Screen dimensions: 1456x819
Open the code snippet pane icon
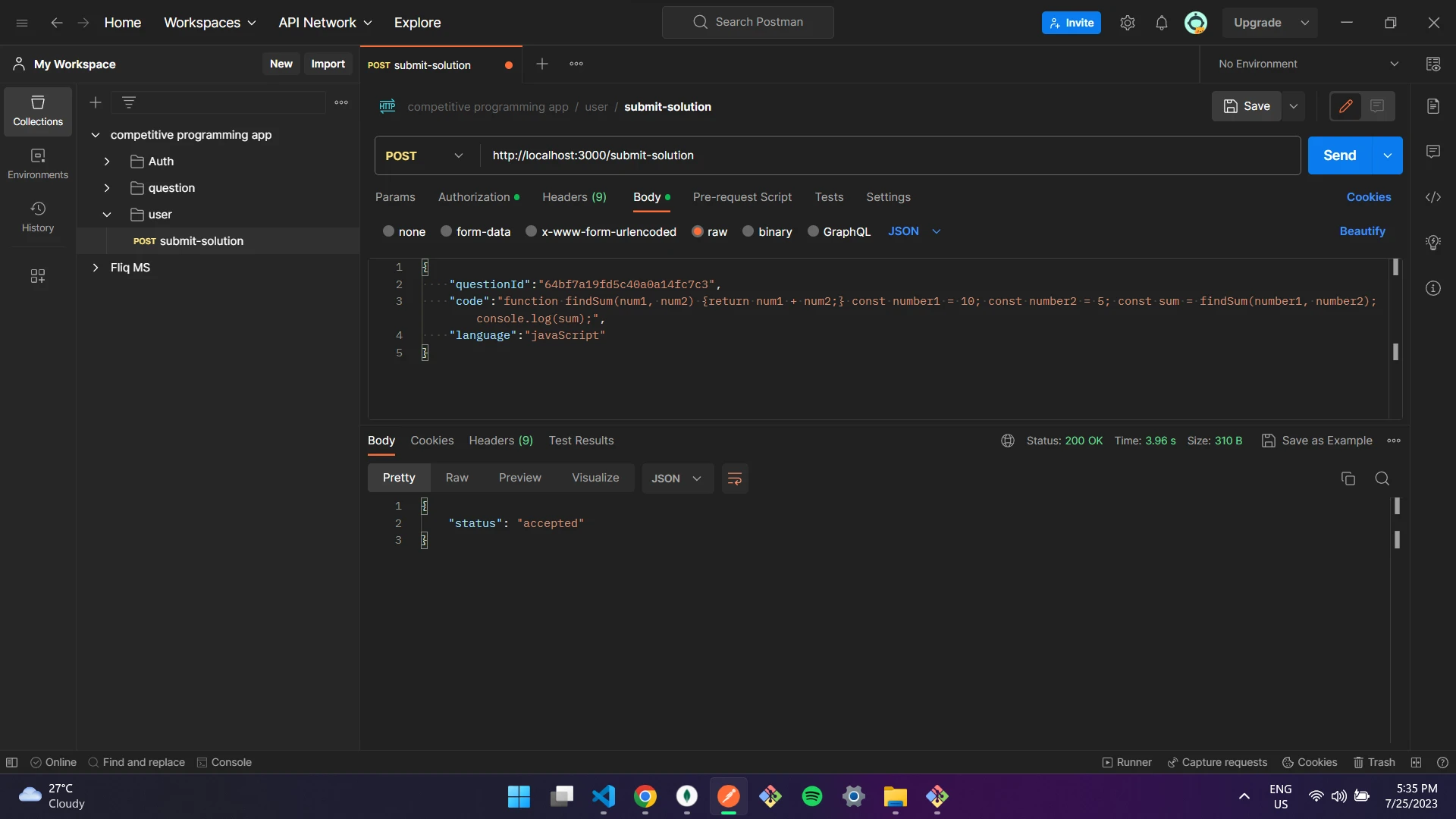pos(1433,197)
